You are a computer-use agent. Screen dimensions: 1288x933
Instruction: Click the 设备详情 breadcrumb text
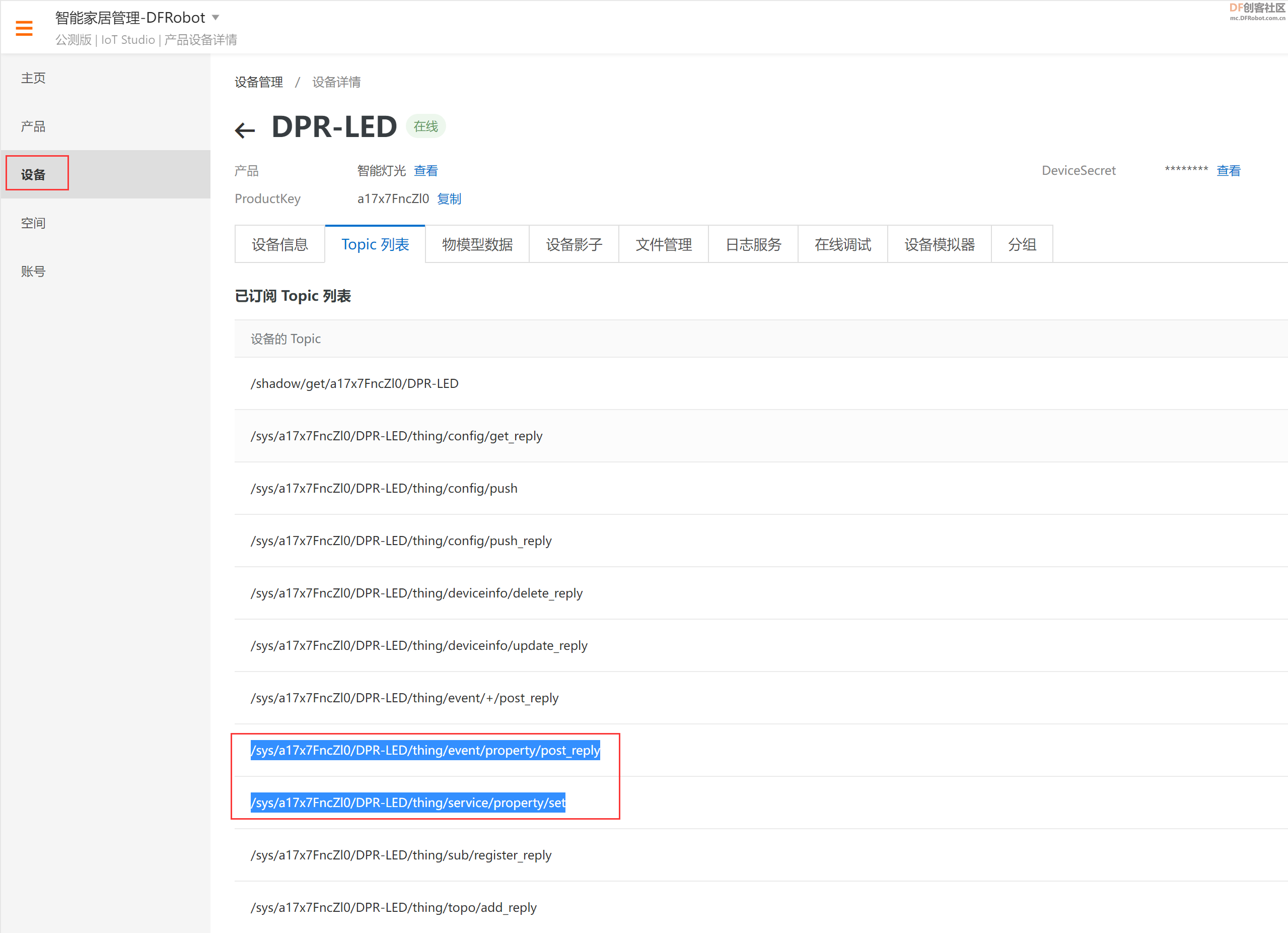pos(336,83)
